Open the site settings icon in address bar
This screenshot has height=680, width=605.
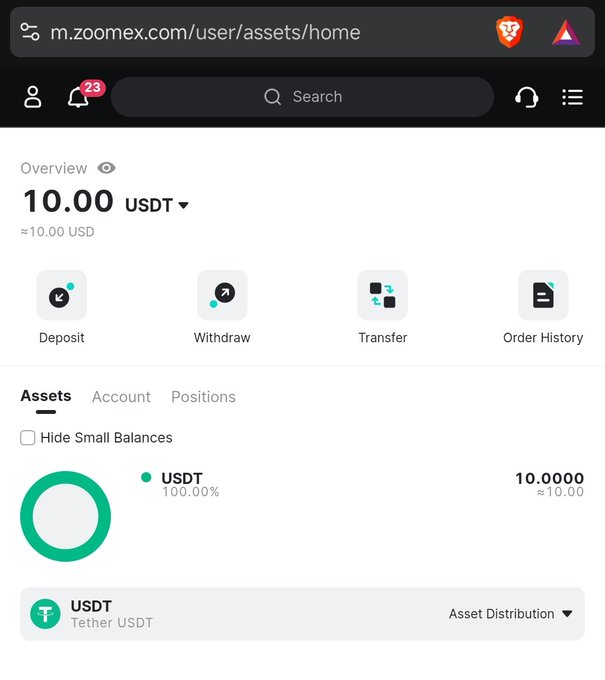[30, 32]
